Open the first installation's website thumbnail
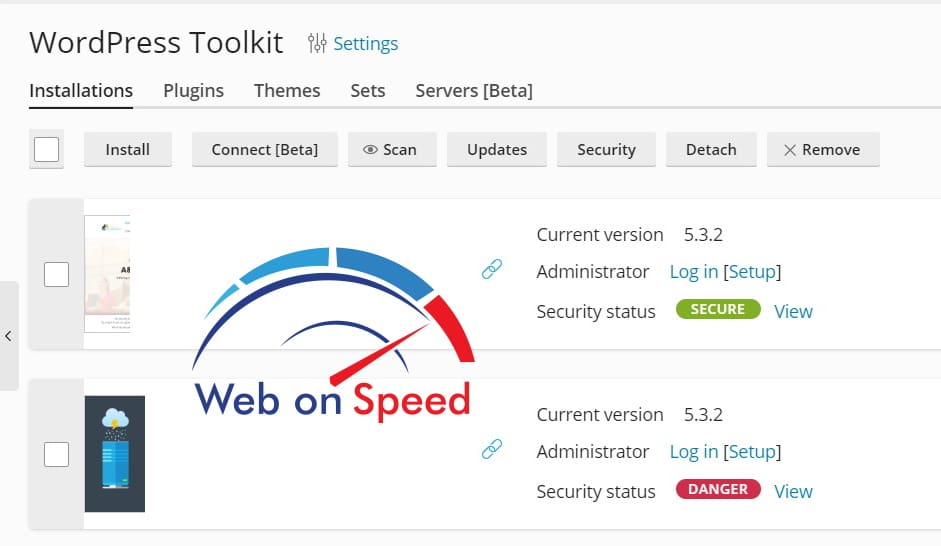Viewport: 941px width, 546px height. [107, 274]
